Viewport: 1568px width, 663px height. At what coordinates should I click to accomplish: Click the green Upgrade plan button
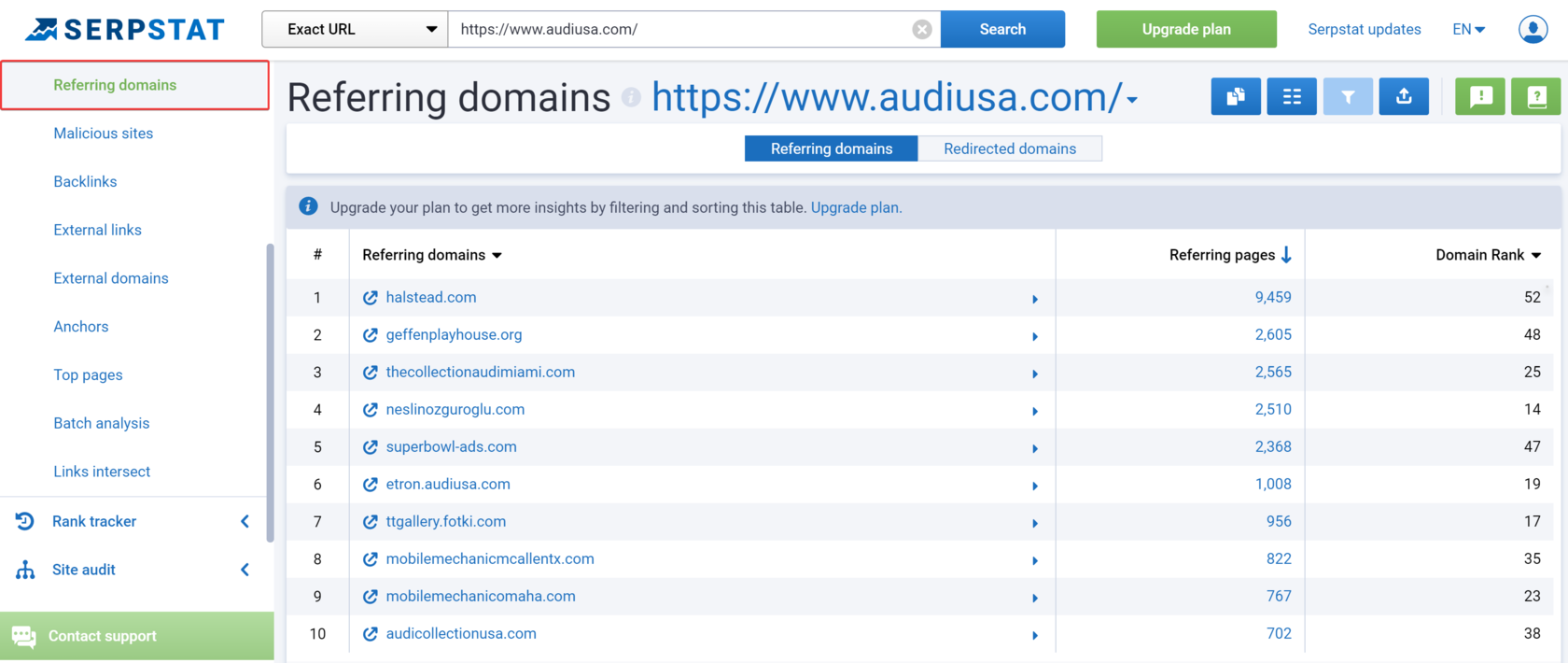[x=1186, y=29]
